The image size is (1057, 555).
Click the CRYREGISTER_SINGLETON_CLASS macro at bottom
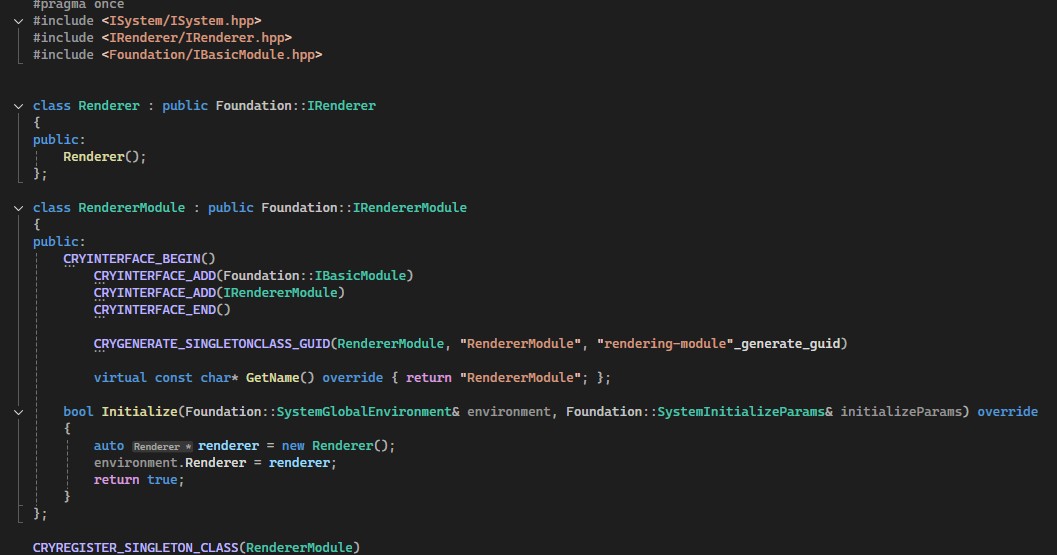pyautogui.click(x=135, y=548)
